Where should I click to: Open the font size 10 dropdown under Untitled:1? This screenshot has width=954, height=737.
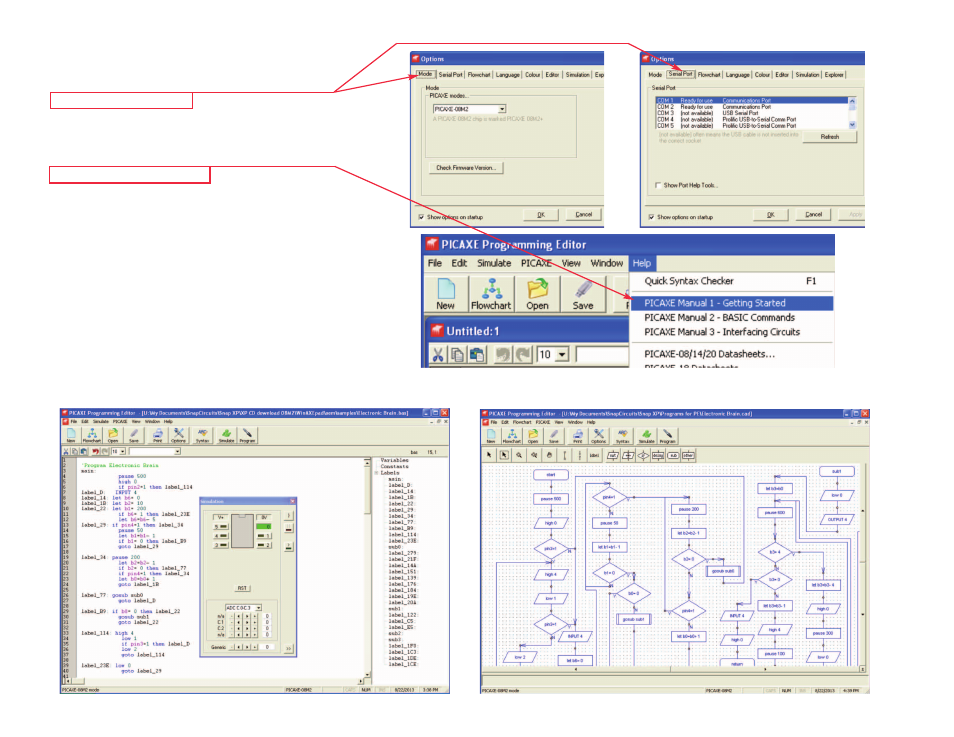(562, 354)
